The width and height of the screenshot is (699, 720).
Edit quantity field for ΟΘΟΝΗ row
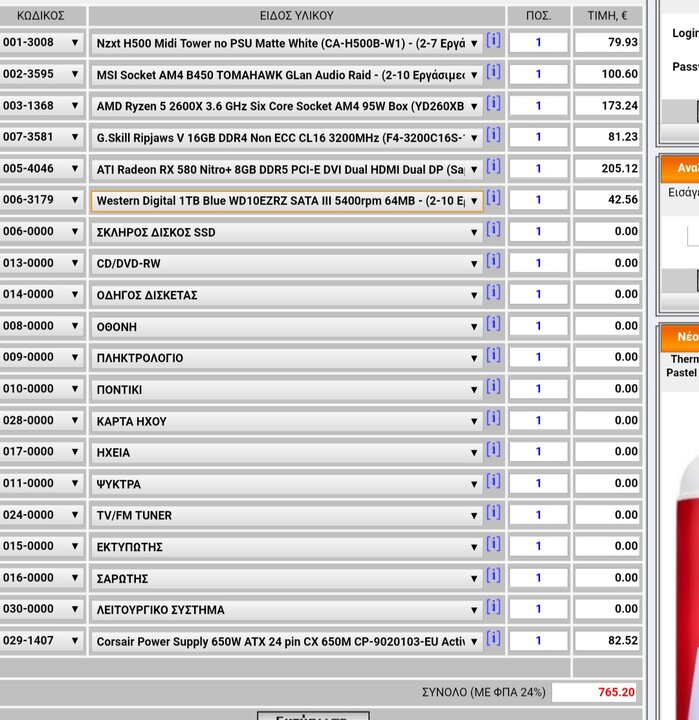tap(538, 326)
